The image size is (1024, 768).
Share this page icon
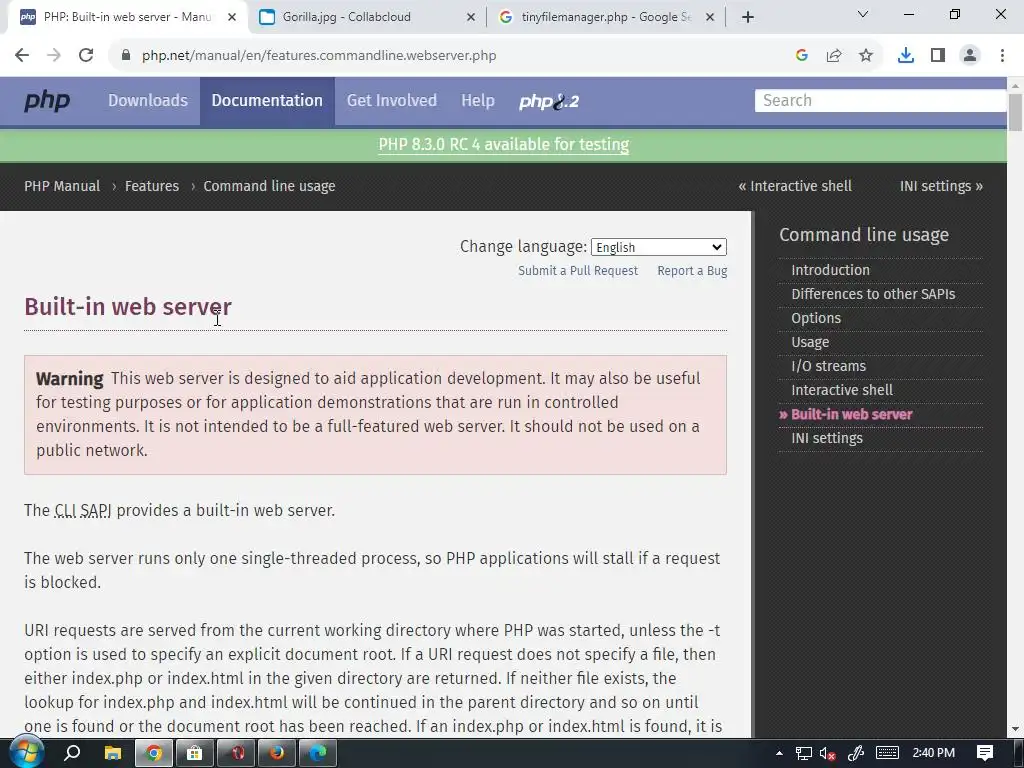pyautogui.click(x=834, y=56)
